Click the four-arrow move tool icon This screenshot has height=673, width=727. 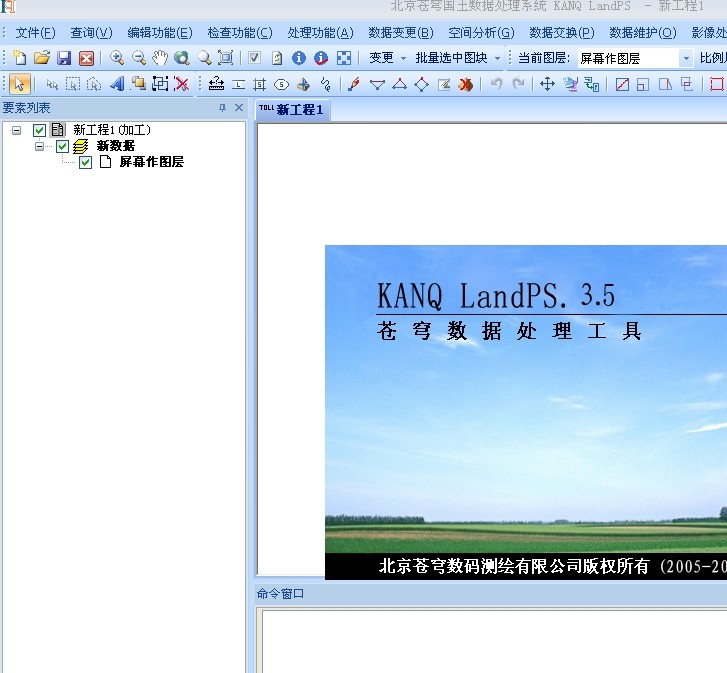pos(548,84)
